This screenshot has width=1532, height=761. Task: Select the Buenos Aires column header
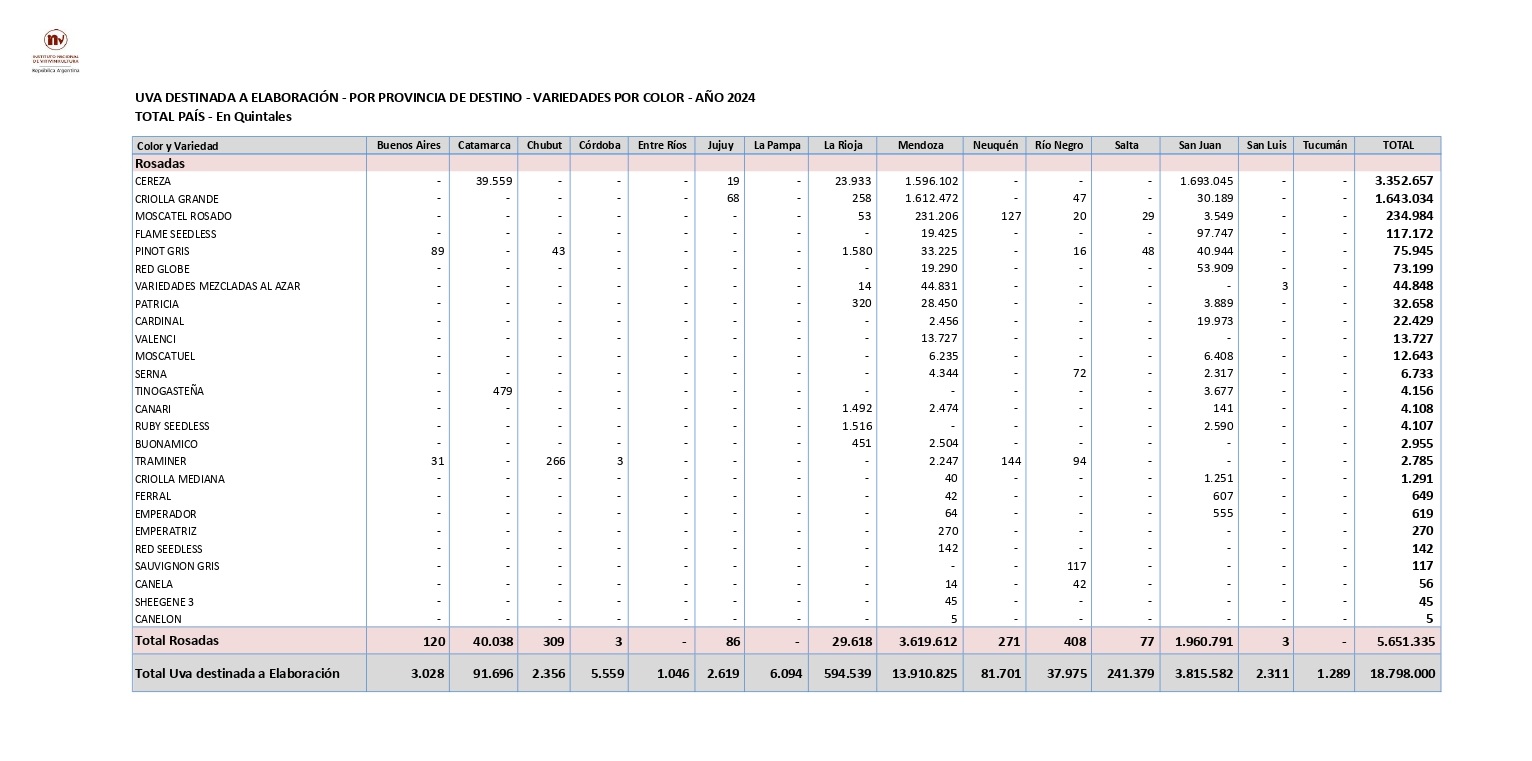408,146
